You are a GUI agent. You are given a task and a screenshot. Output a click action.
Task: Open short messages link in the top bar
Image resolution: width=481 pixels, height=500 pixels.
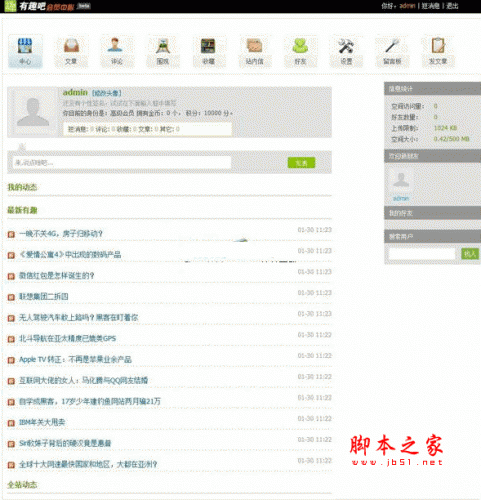click(431, 6)
